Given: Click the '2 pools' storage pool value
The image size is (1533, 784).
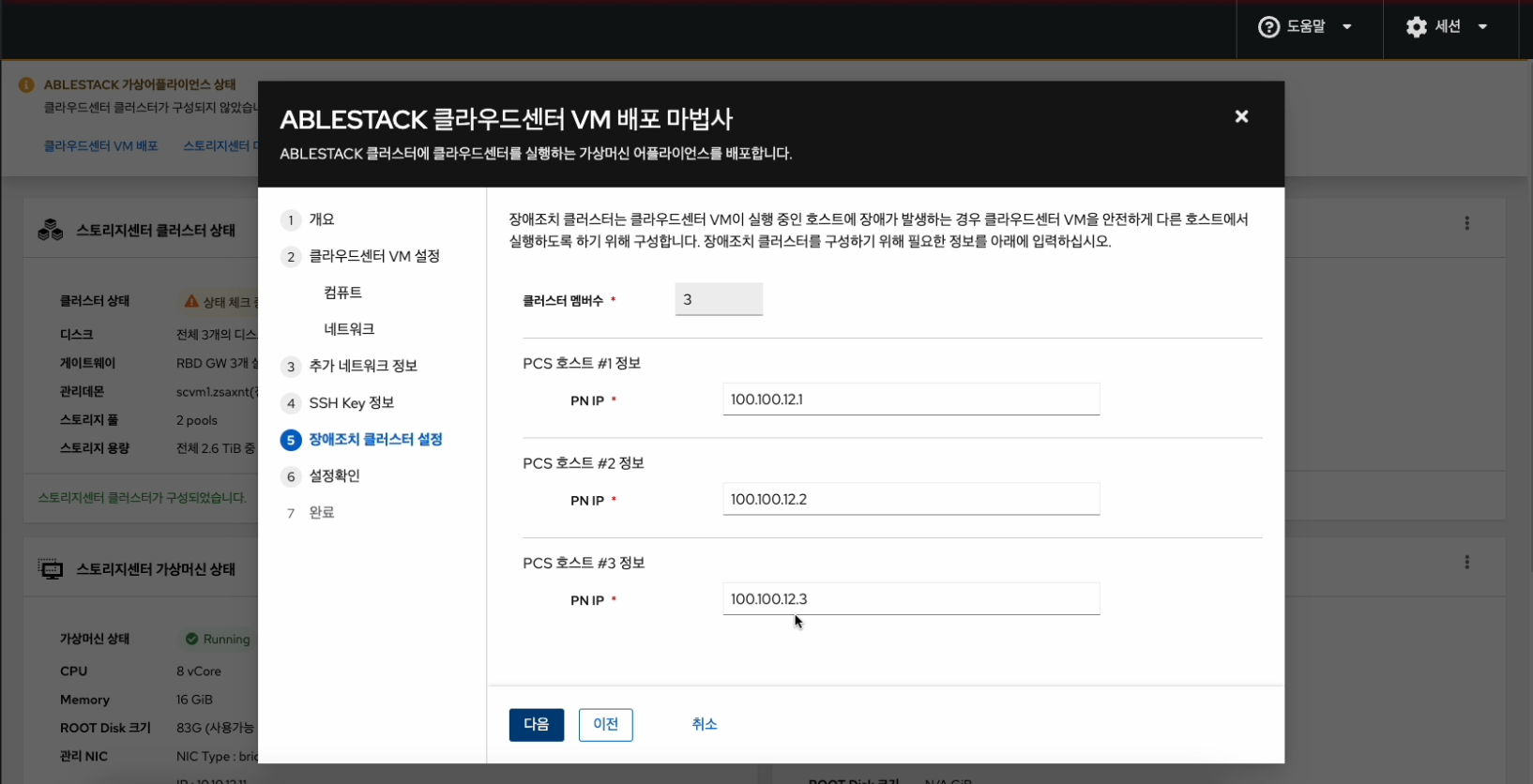Looking at the screenshot, I should (197, 421).
